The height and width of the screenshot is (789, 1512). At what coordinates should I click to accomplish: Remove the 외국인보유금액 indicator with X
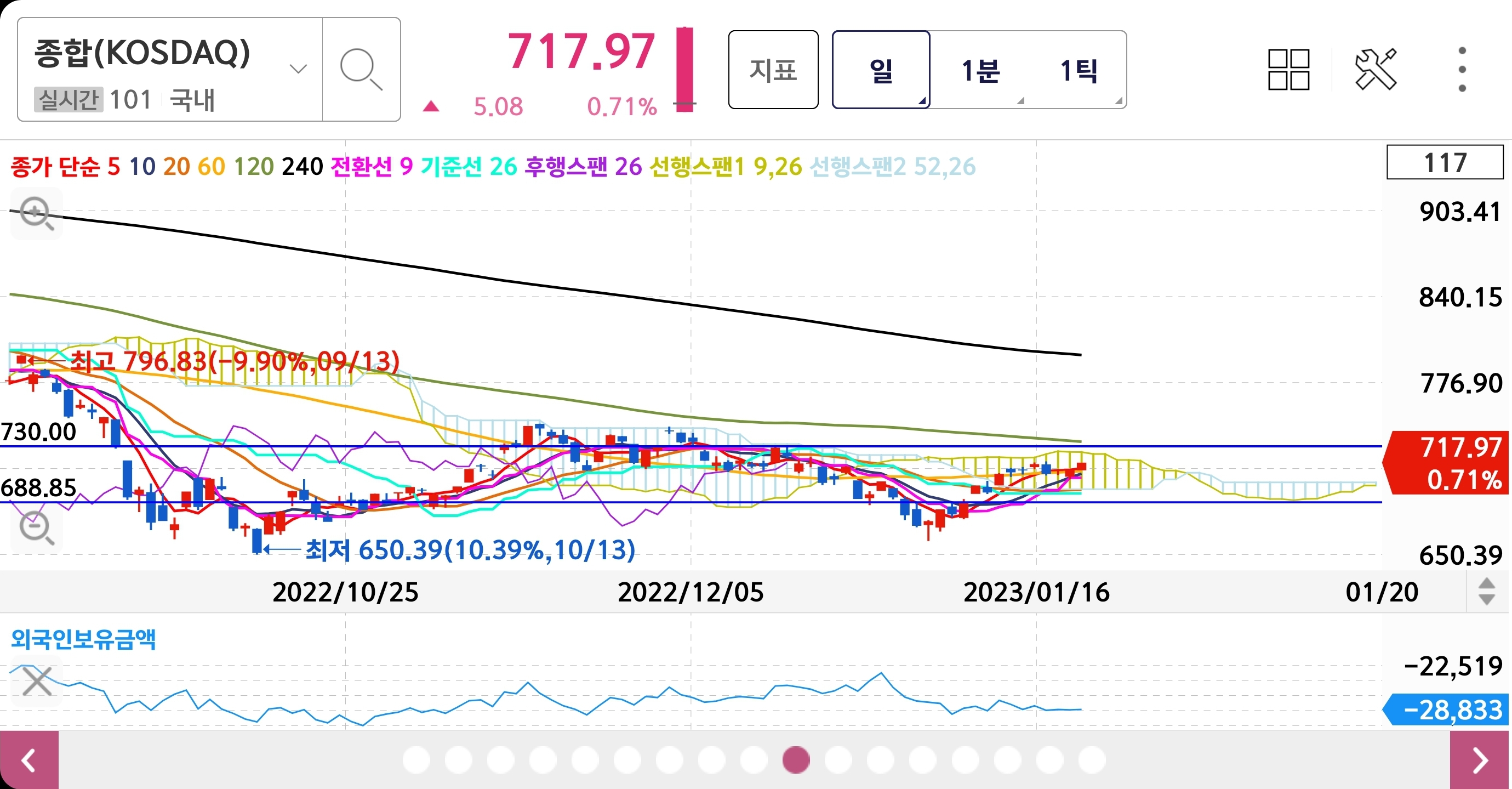point(36,681)
